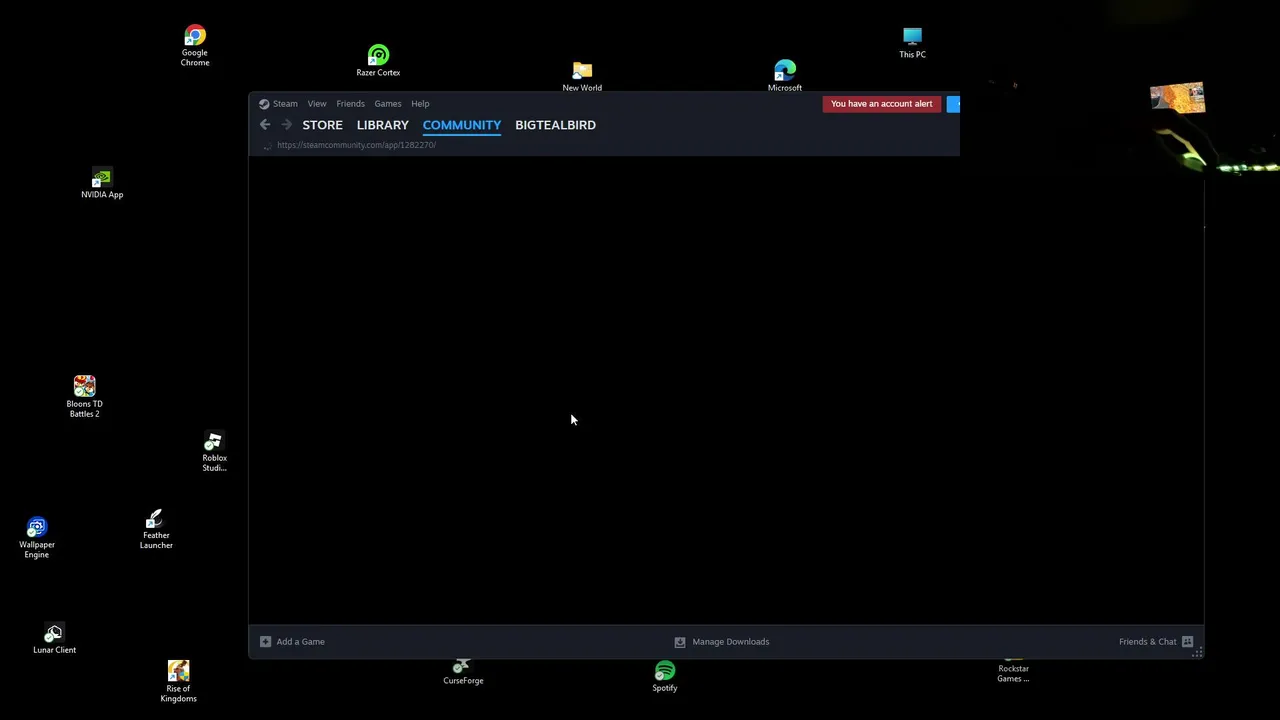Open Manage Downloads label
Screen dimensions: 1280x720
pos(730,642)
